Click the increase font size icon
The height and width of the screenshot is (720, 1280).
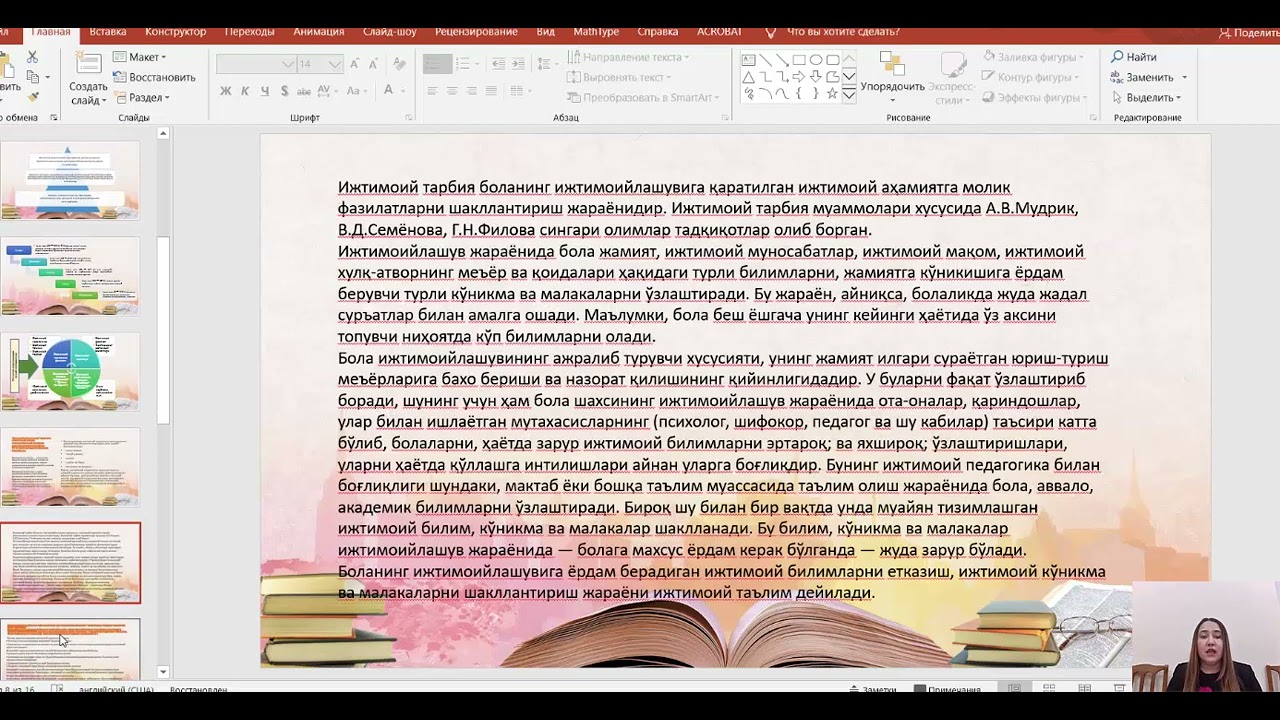click(356, 64)
